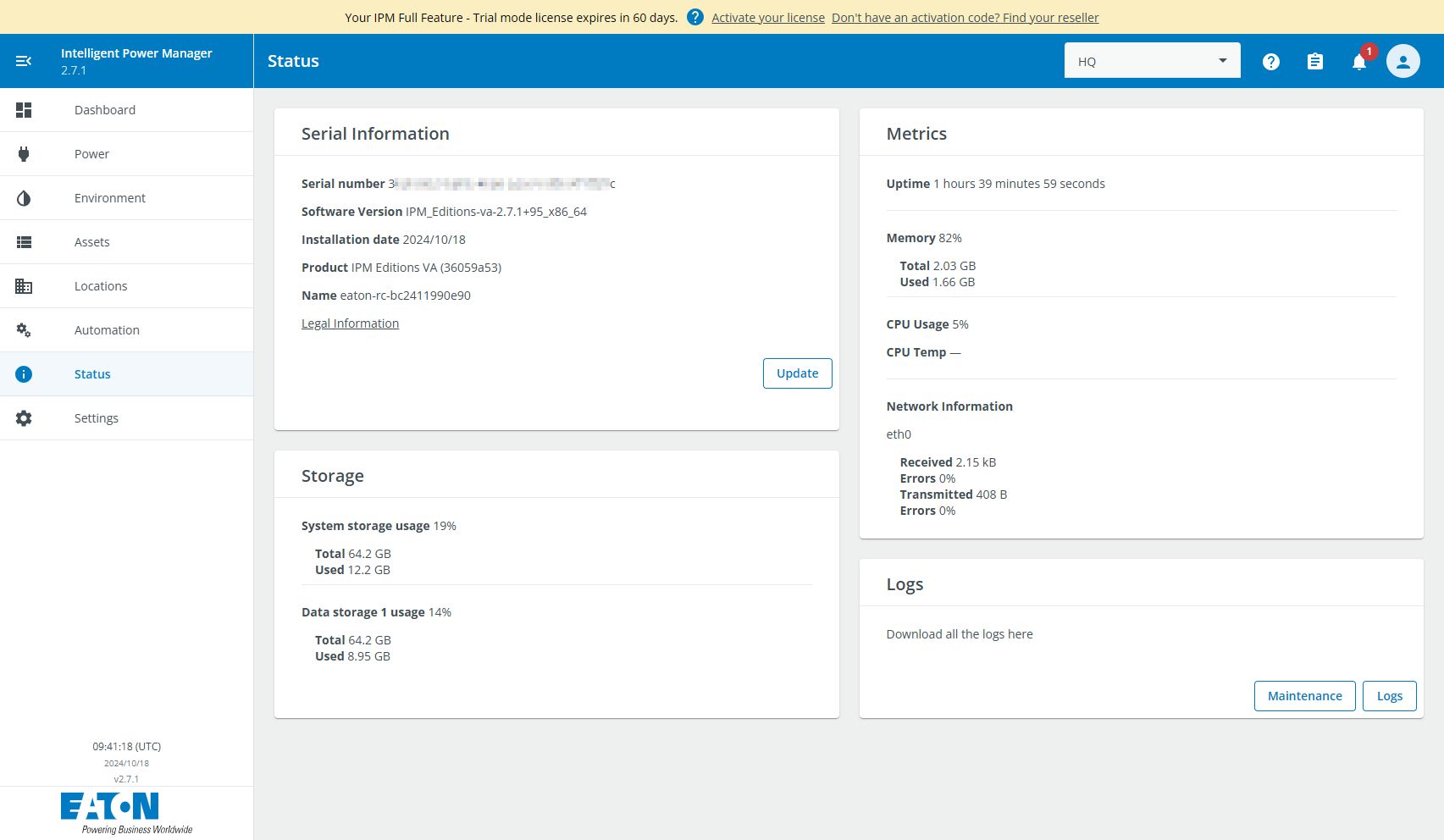Open the Legal Information link
Image resolution: width=1444 pixels, height=840 pixels.
click(350, 323)
